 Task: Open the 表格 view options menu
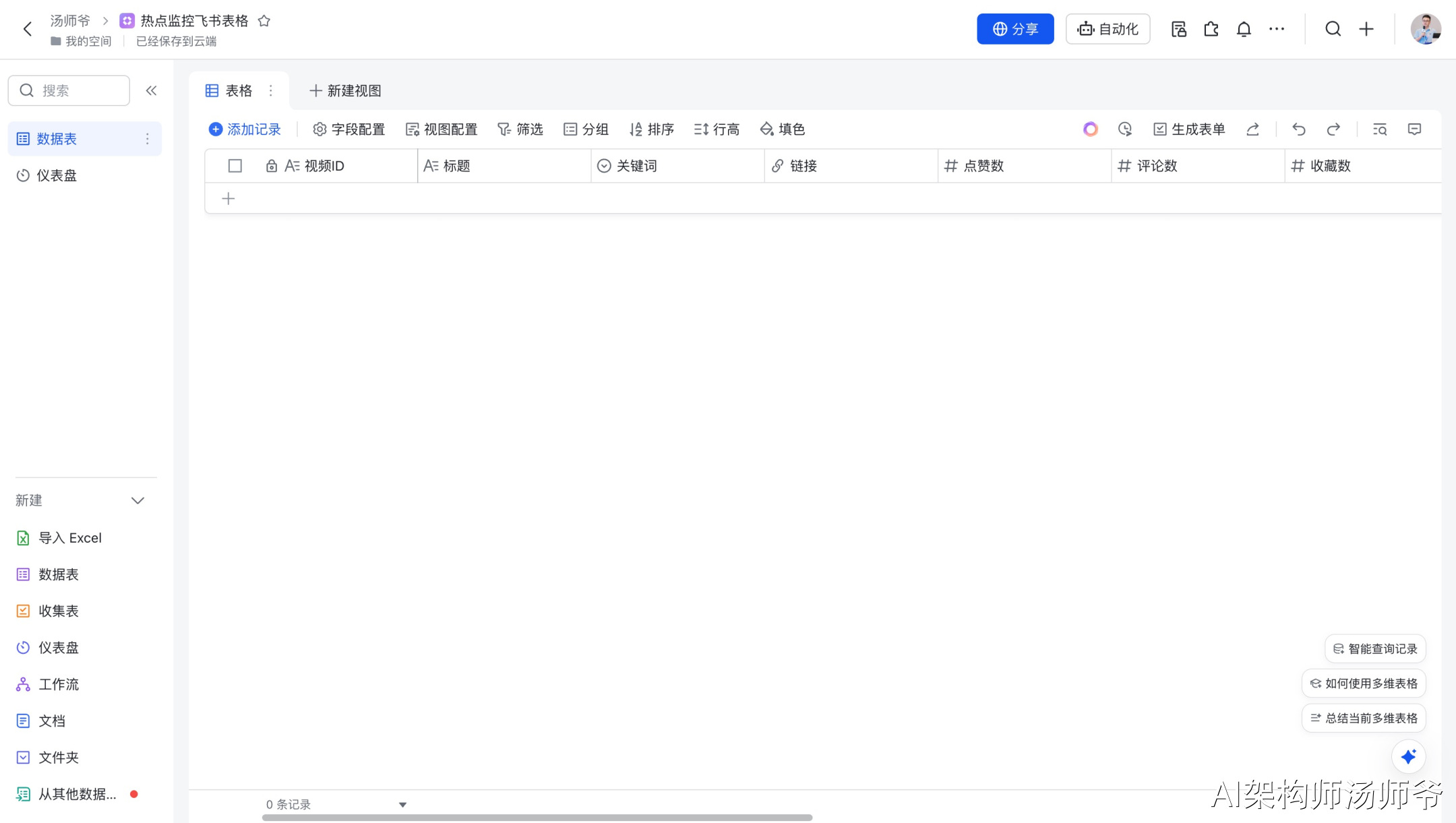(271, 90)
